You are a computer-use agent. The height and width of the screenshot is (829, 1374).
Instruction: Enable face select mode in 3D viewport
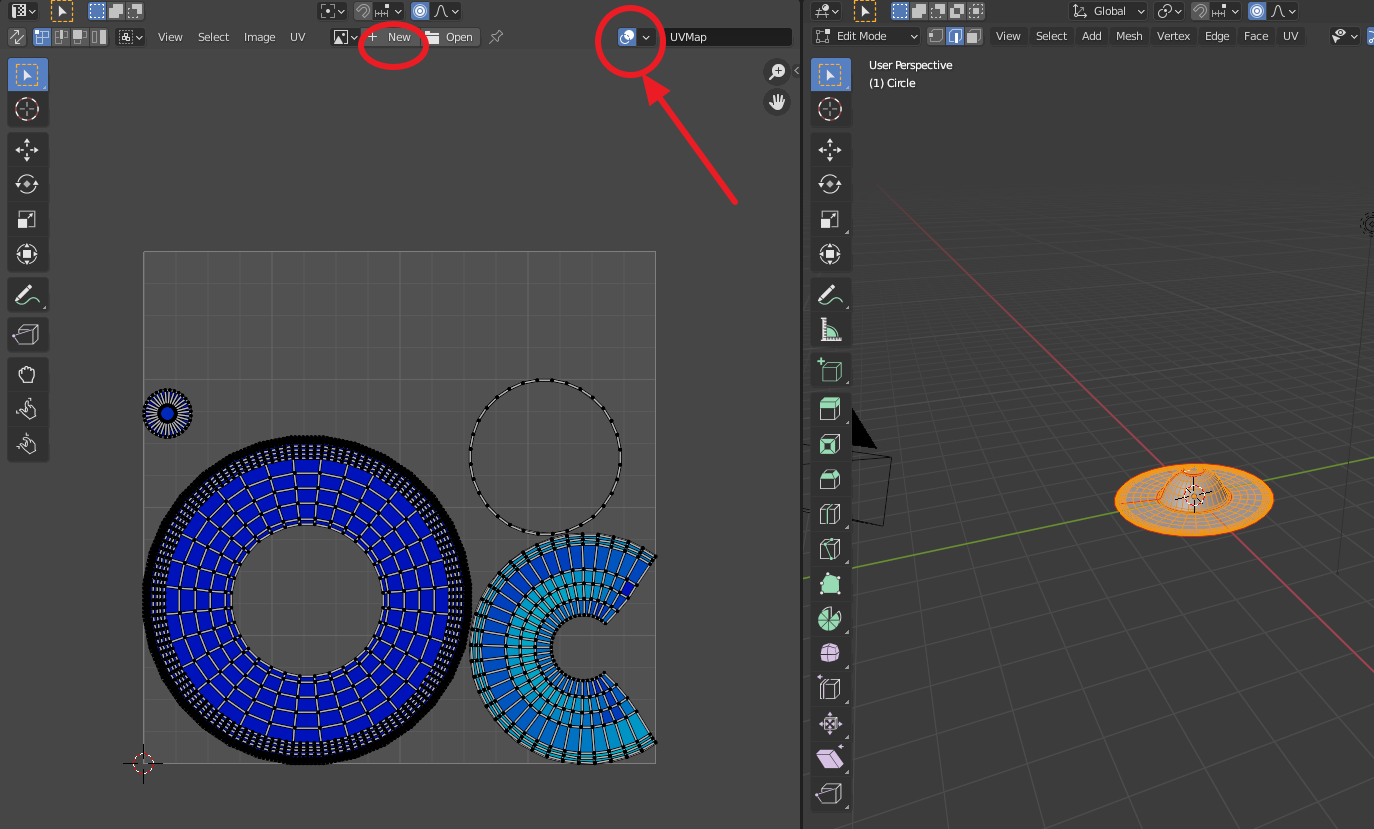pos(974,36)
